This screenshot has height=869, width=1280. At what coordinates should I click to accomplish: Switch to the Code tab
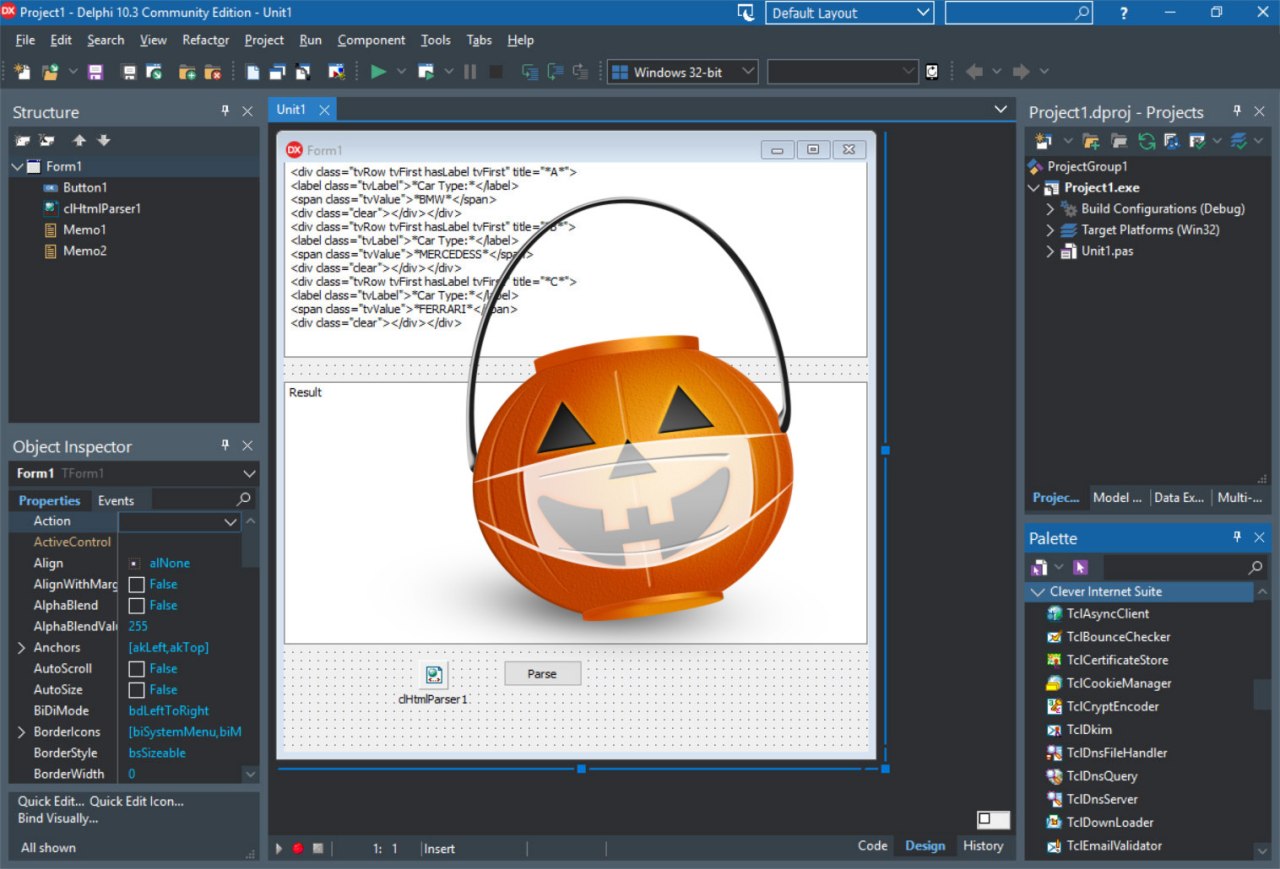(872, 846)
